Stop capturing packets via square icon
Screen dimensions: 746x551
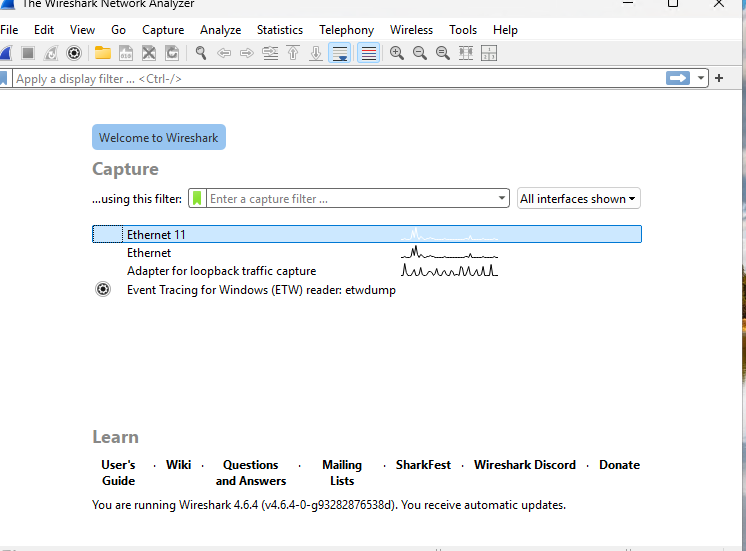point(28,53)
